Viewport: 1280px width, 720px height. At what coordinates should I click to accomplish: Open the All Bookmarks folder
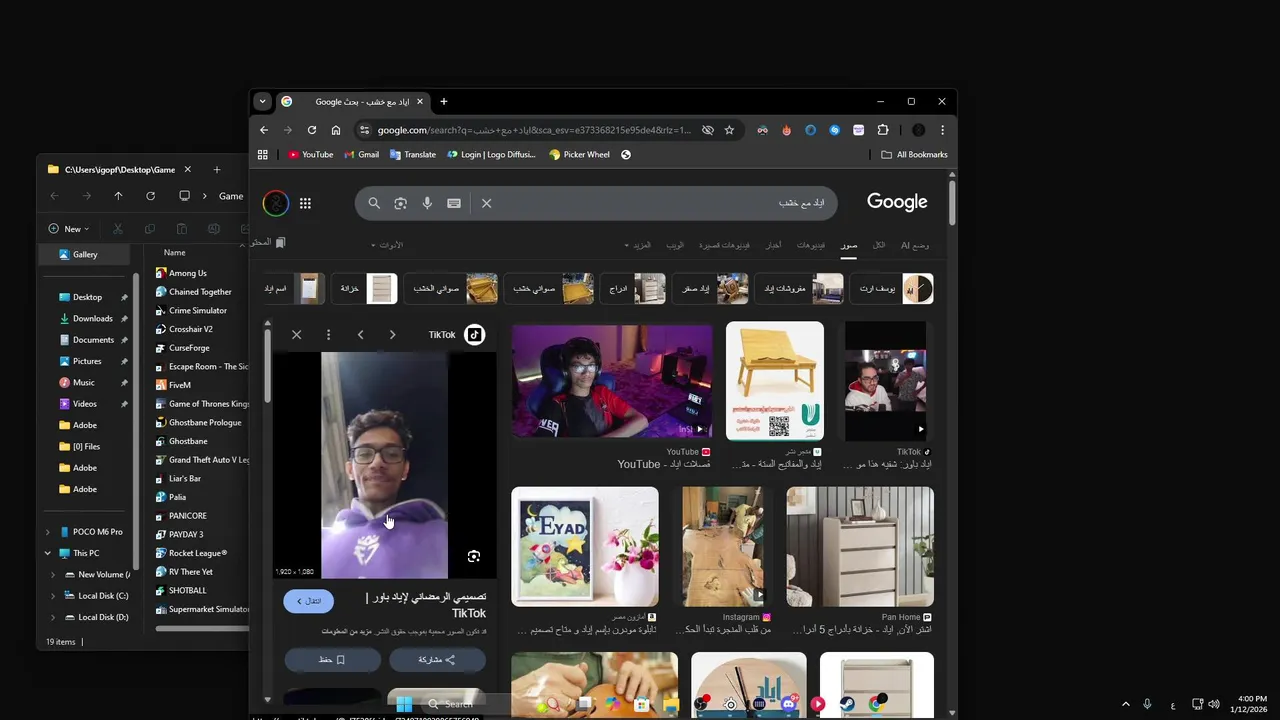[x=914, y=155]
